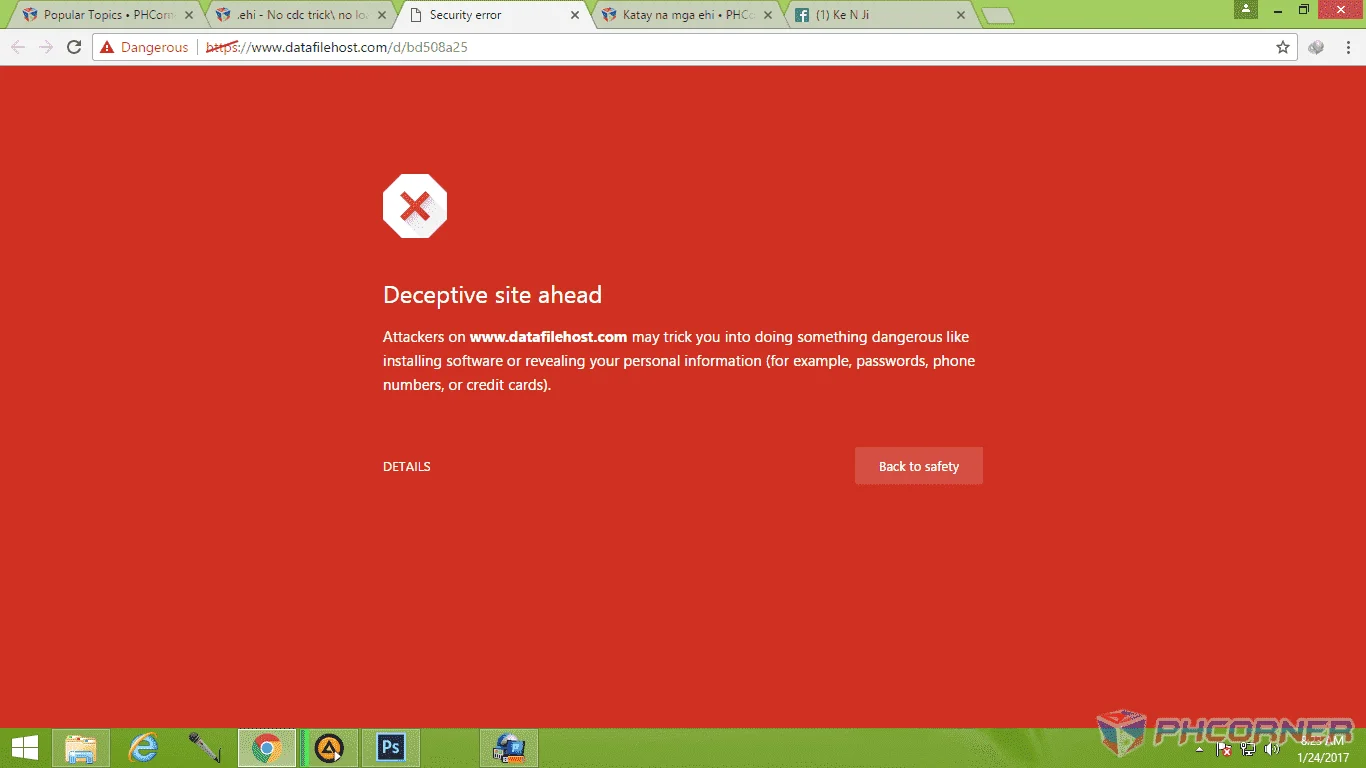1366x768 pixels.
Task: Click the bold www.datafilehost.com text in the warning
Action: click(548, 337)
